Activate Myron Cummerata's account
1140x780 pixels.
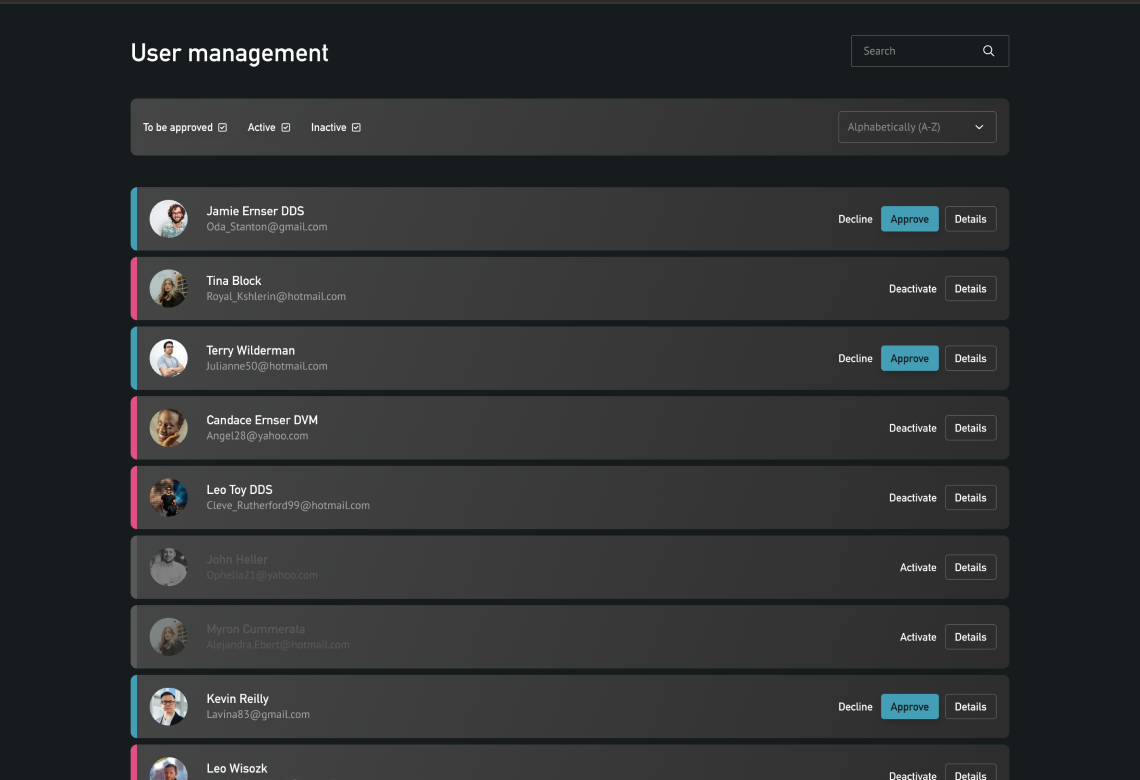[x=918, y=637]
